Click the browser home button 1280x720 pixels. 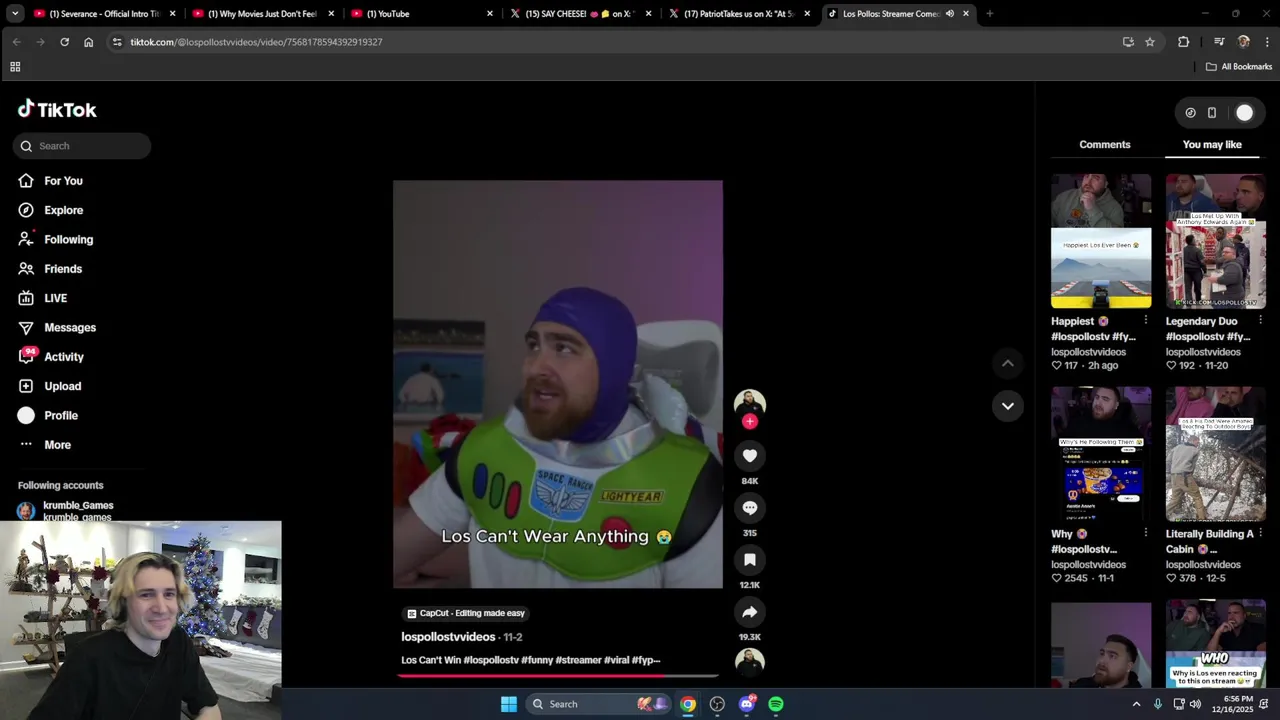88,42
